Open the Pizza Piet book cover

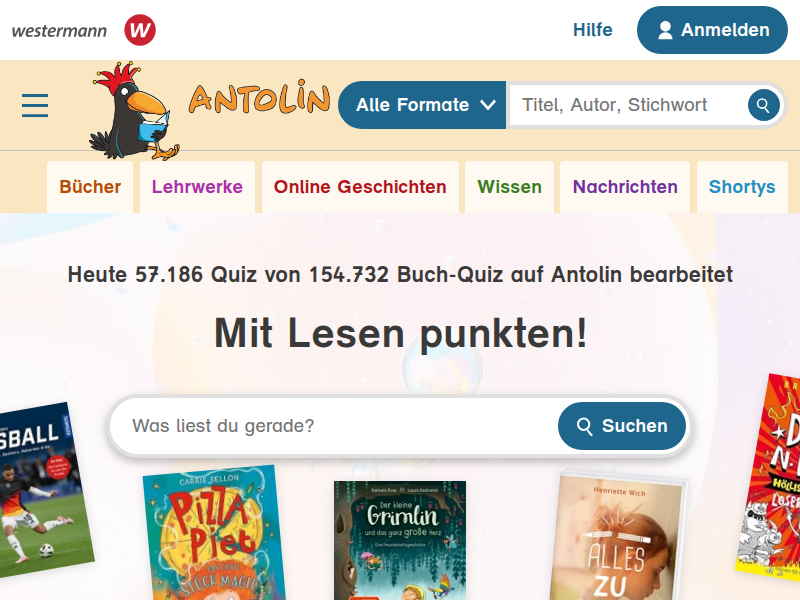click(214, 533)
